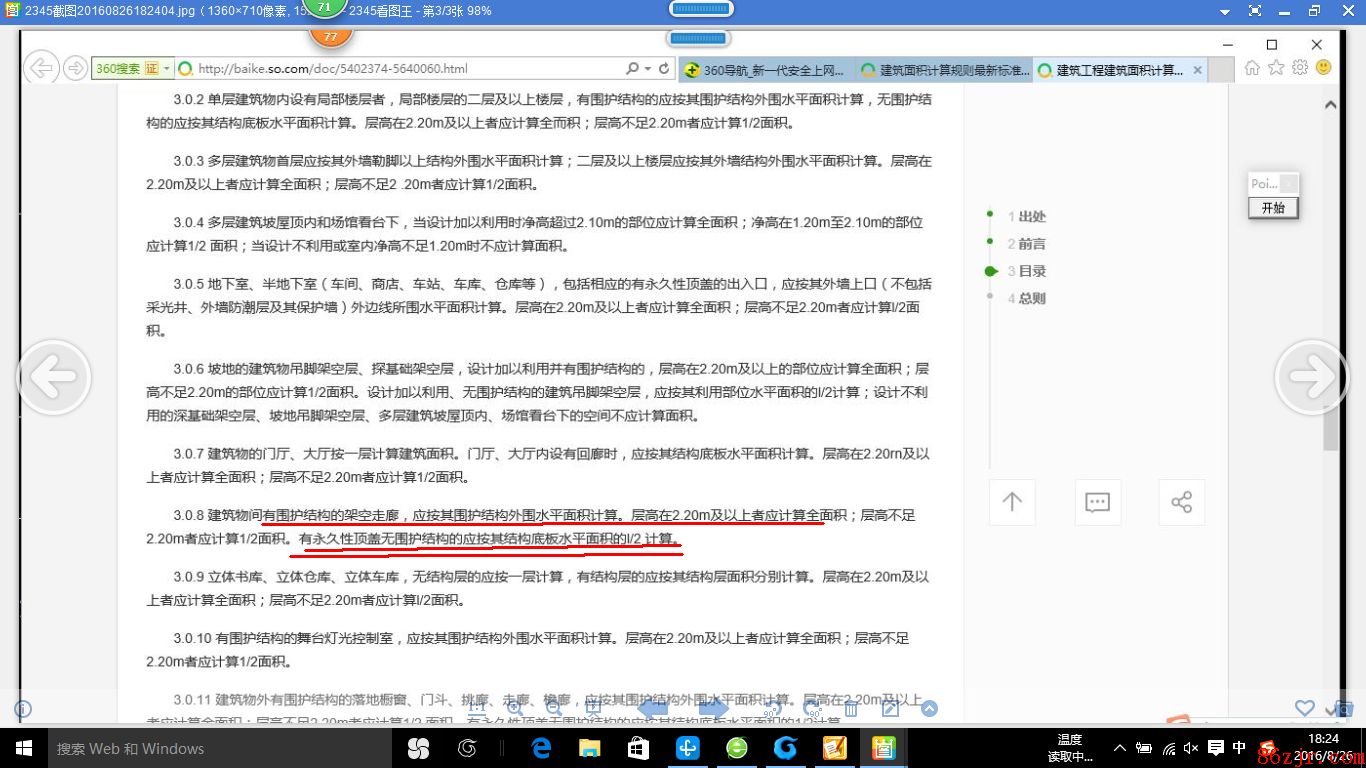Jump to 4 总则 section in outline
The height and width of the screenshot is (768, 1366).
pos(1032,298)
